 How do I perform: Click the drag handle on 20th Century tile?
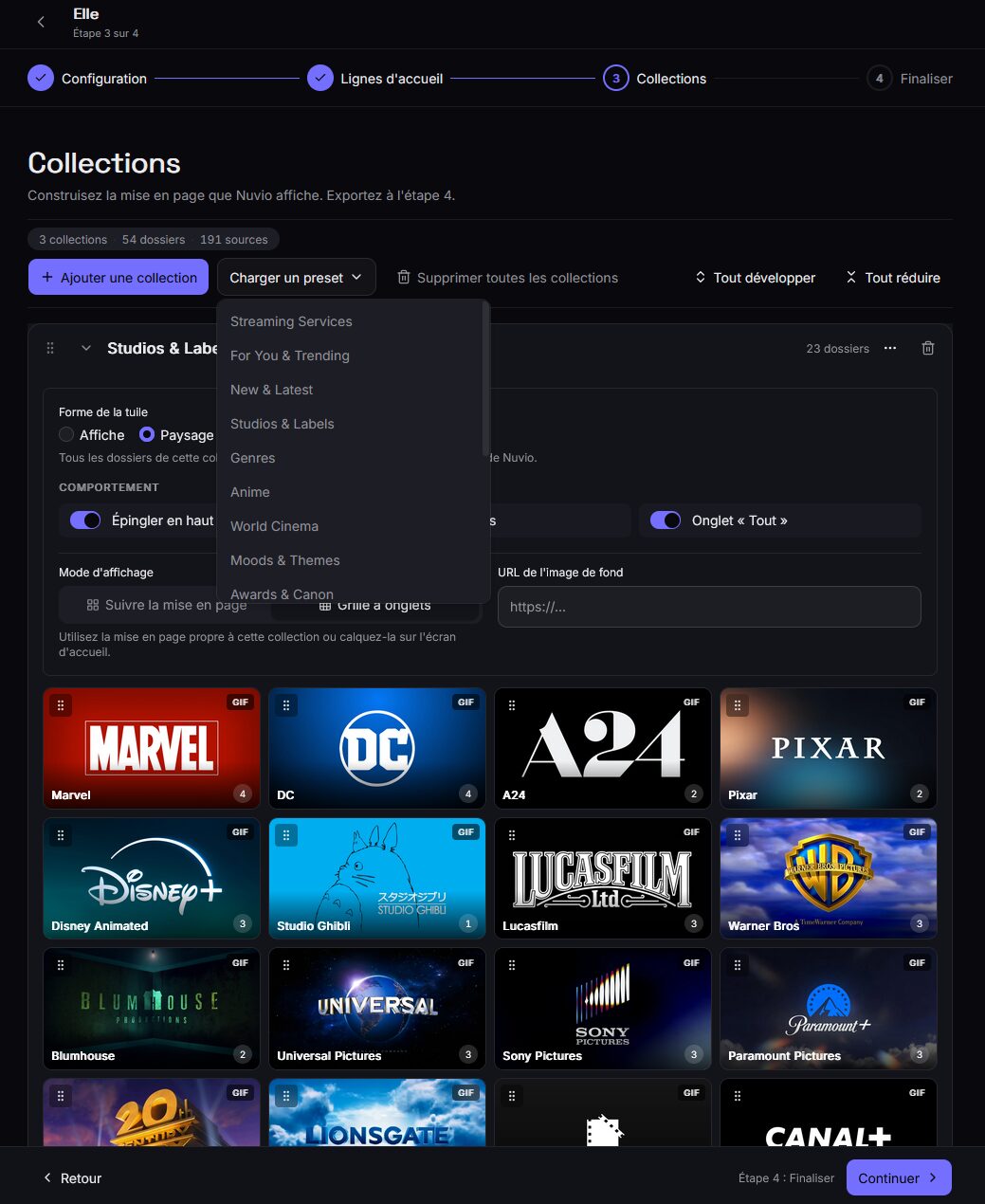61,1096
